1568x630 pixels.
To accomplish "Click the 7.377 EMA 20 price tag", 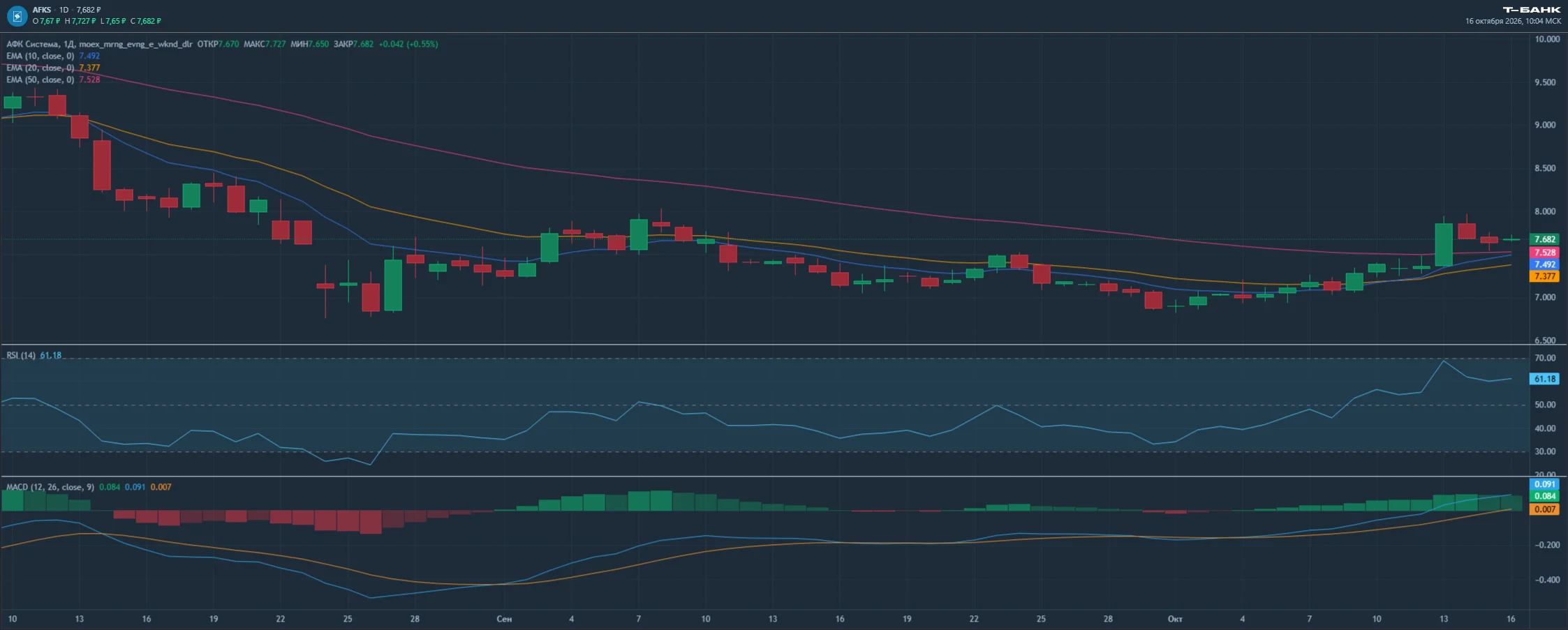I will (x=1545, y=276).
